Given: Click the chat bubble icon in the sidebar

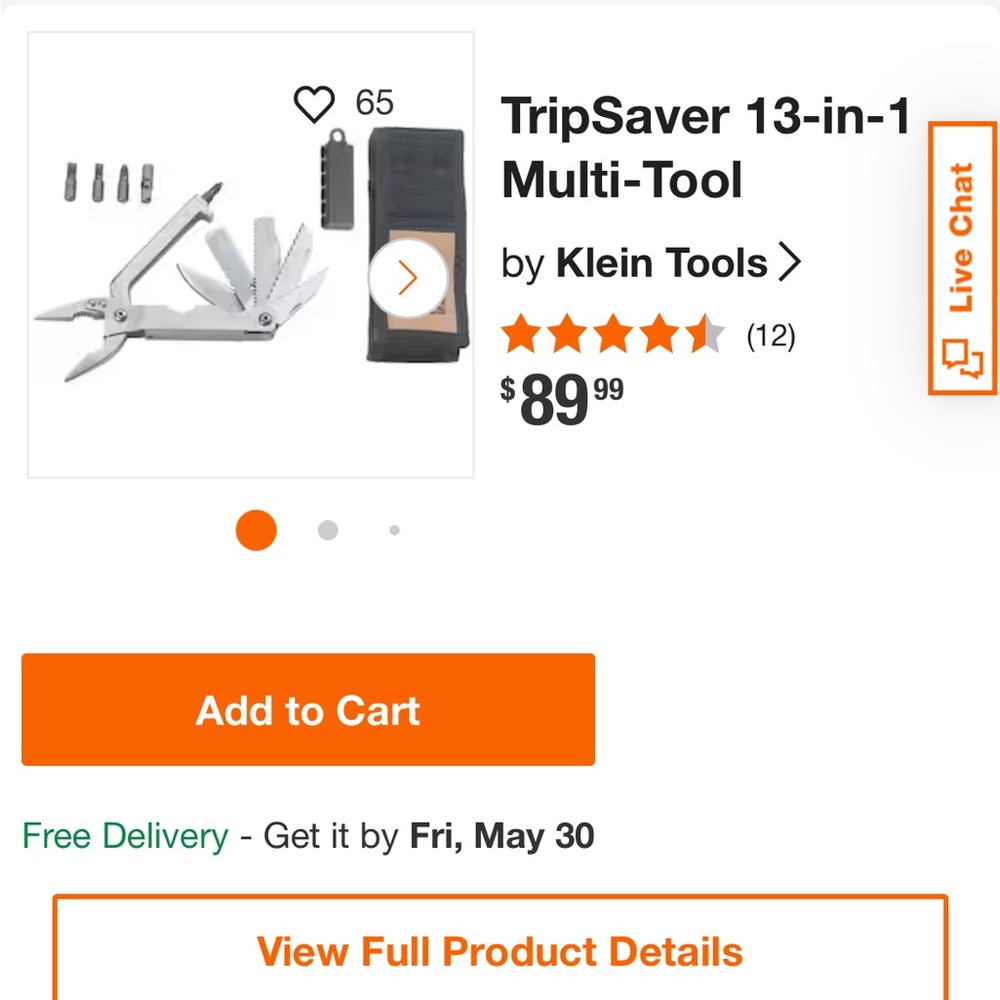Looking at the screenshot, I should point(963,358).
